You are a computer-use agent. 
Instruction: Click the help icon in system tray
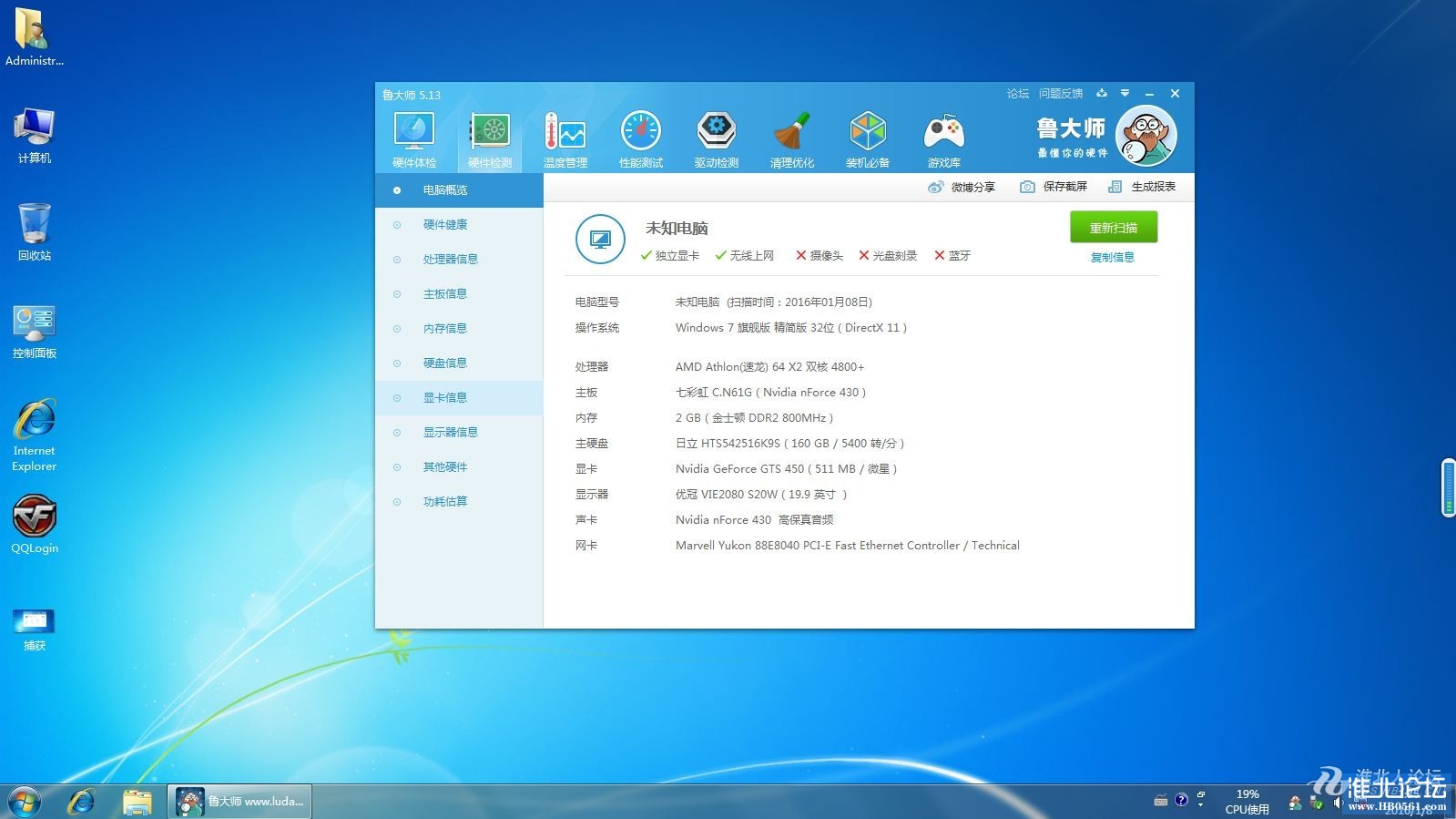tap(1181, 800)
